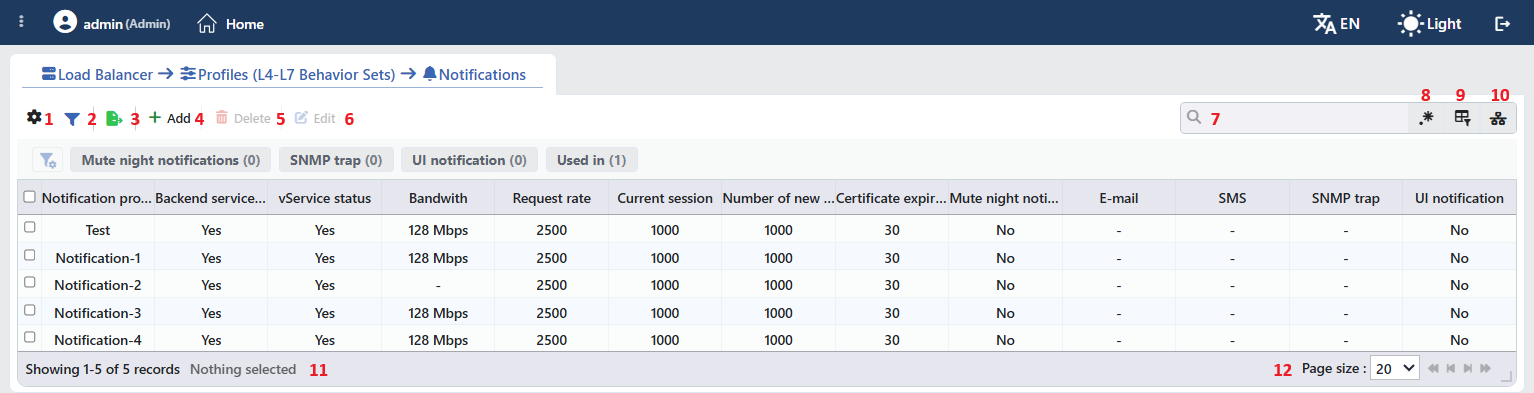Select the Mute night notifications (0) filter
The height and width of the screenshot is (393, 1534).
171,160
